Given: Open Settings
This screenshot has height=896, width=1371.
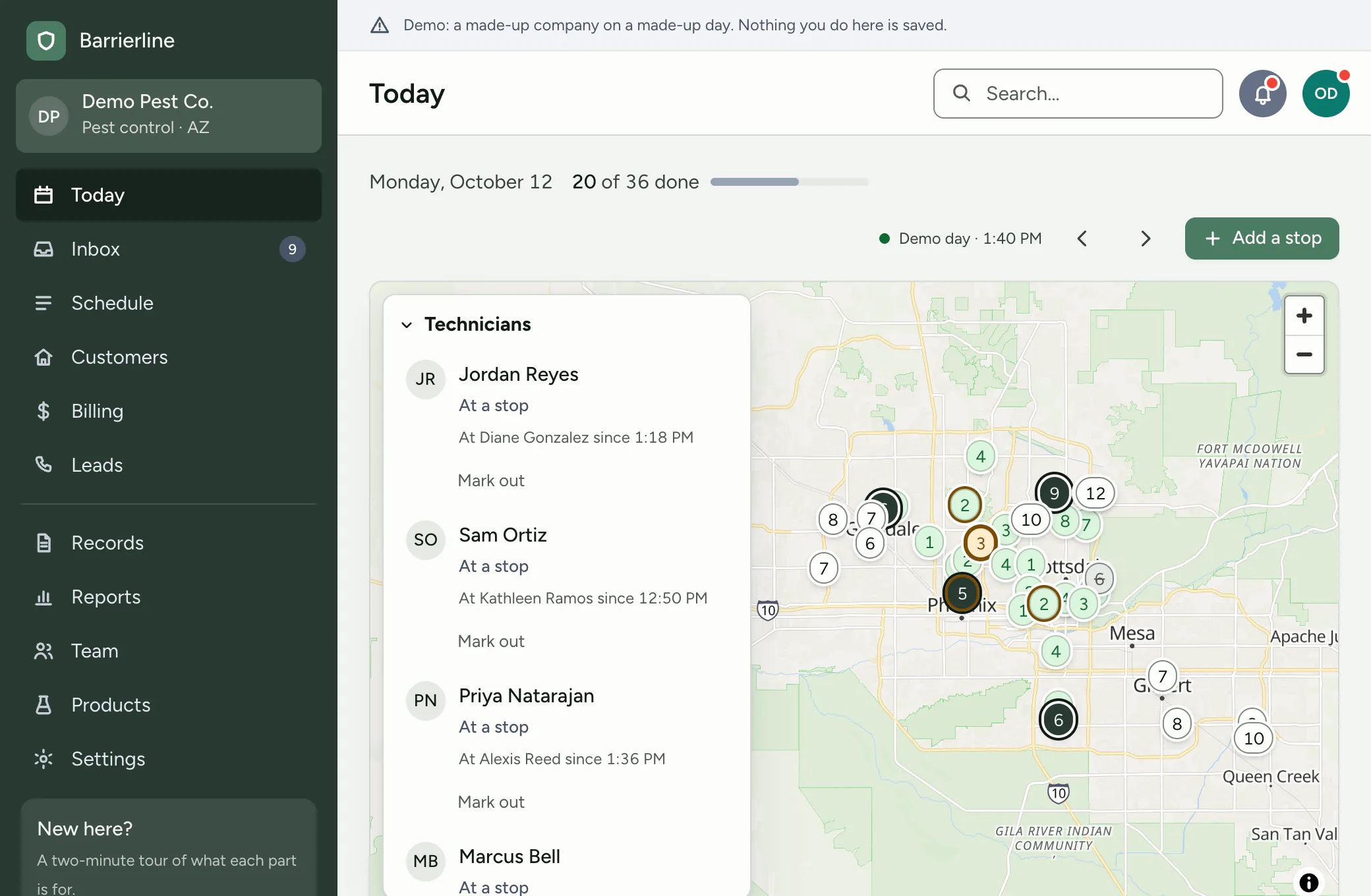Looking at the screenshot, I should (169, 759).
